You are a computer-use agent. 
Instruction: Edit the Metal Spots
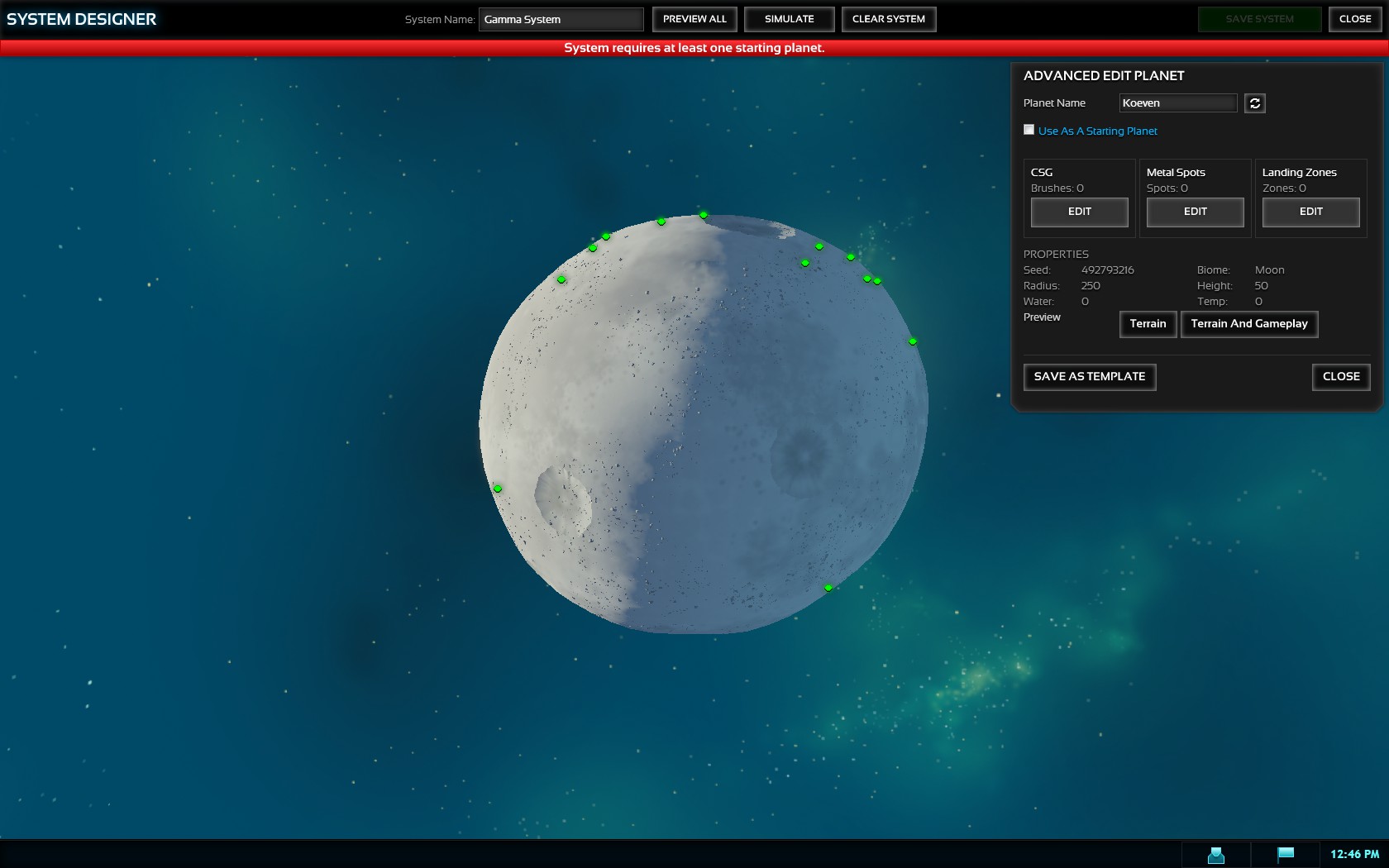(1195, 212)
